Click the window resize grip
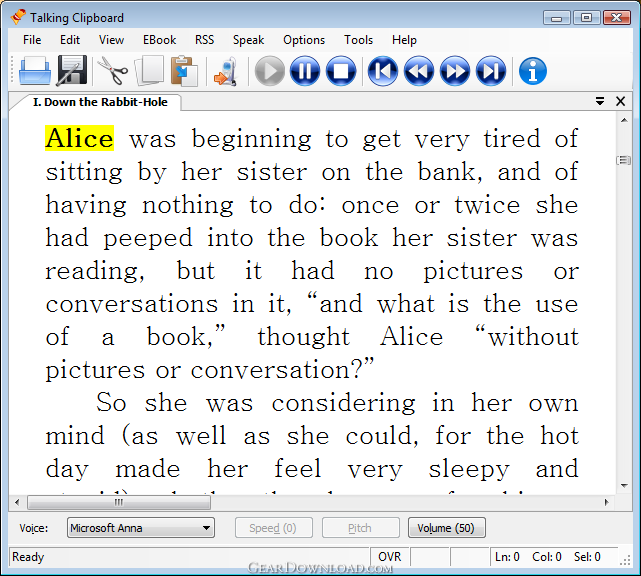 click(x=625, y=560)
